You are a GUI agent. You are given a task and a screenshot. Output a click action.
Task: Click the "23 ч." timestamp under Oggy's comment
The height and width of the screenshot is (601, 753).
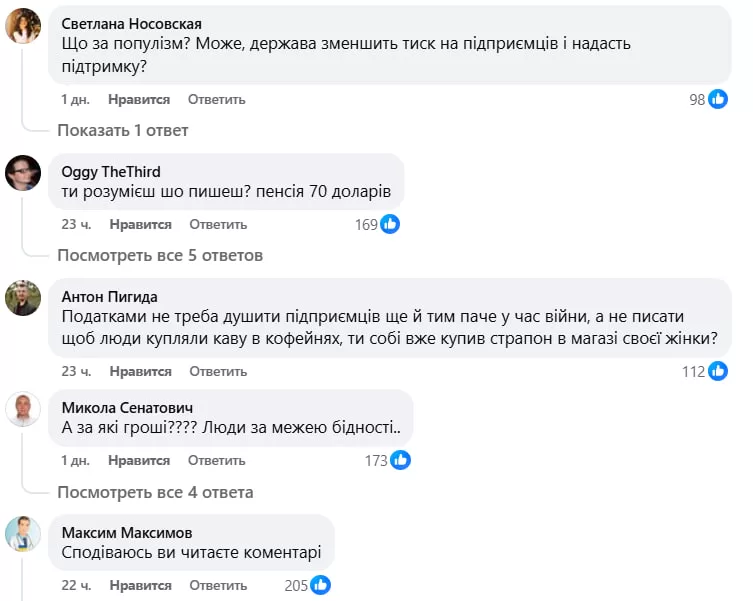pos(75,224)
